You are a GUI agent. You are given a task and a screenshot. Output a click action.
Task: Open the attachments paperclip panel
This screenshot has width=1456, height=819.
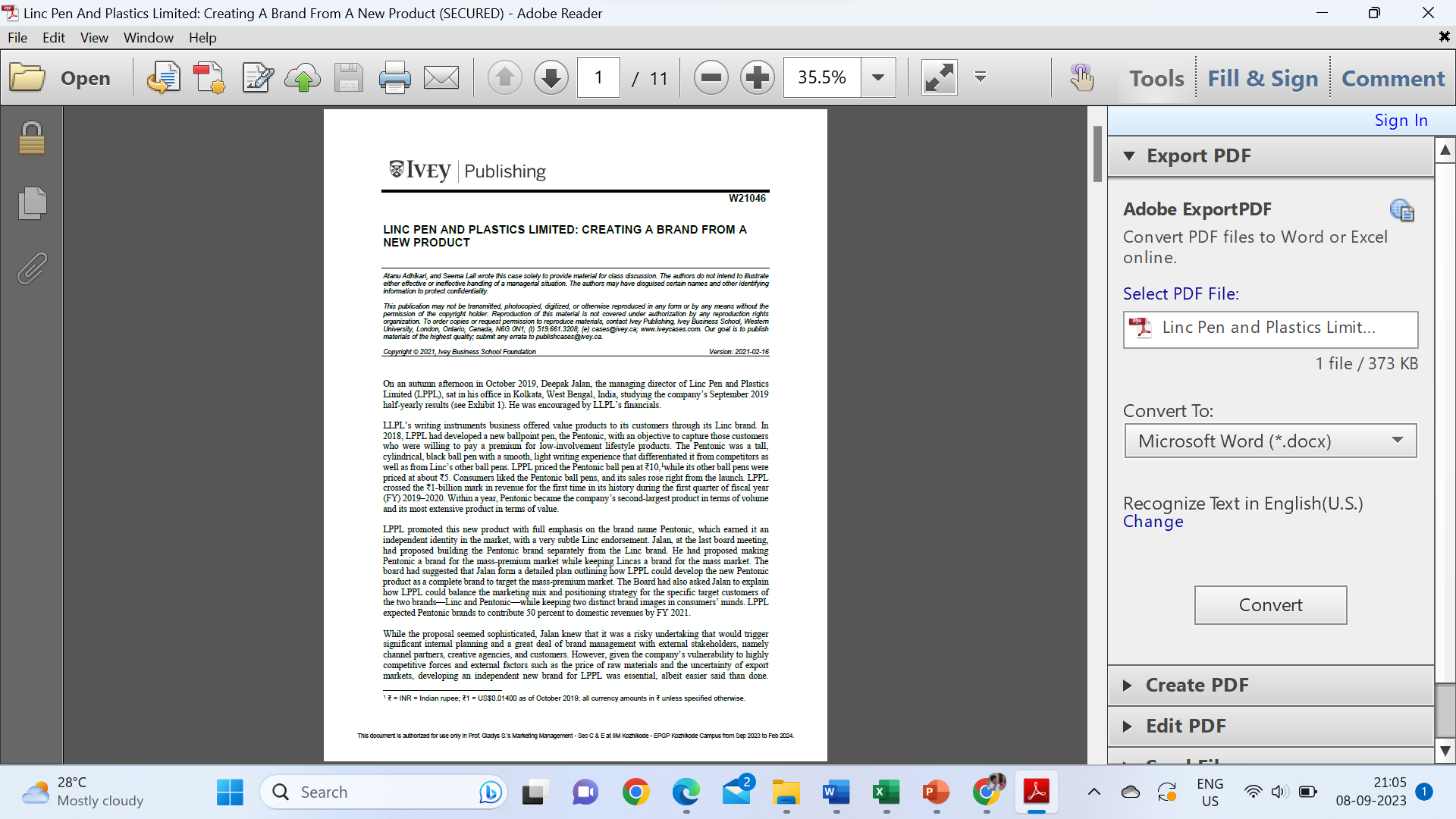pyautogui.click(x=31, y=268)
